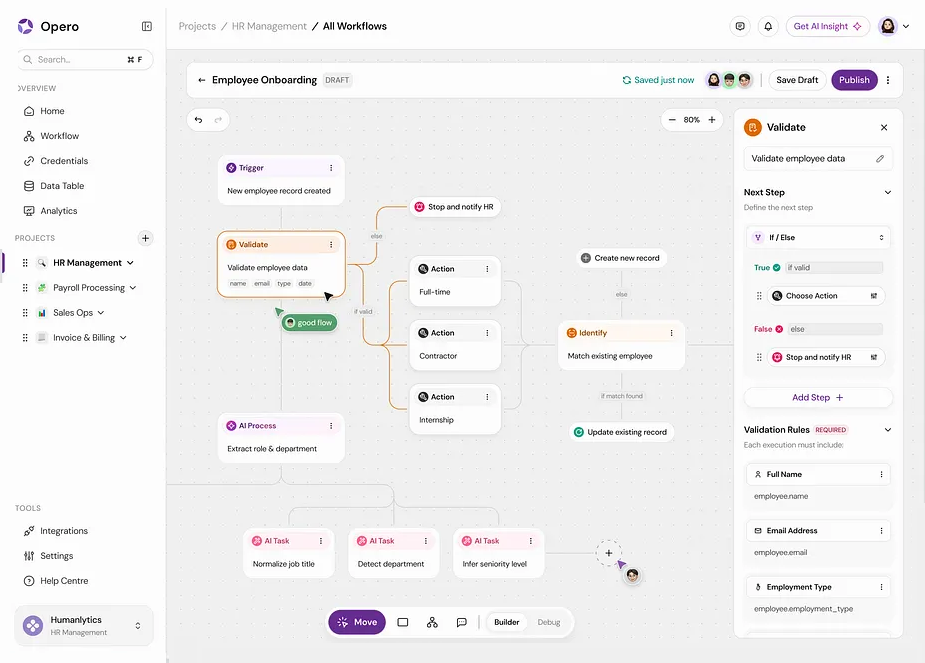Screen dimensions: 925x663
Task: Expand the Sales Ops project chevron
Action: pyautogui.click(x=101, y=313)
